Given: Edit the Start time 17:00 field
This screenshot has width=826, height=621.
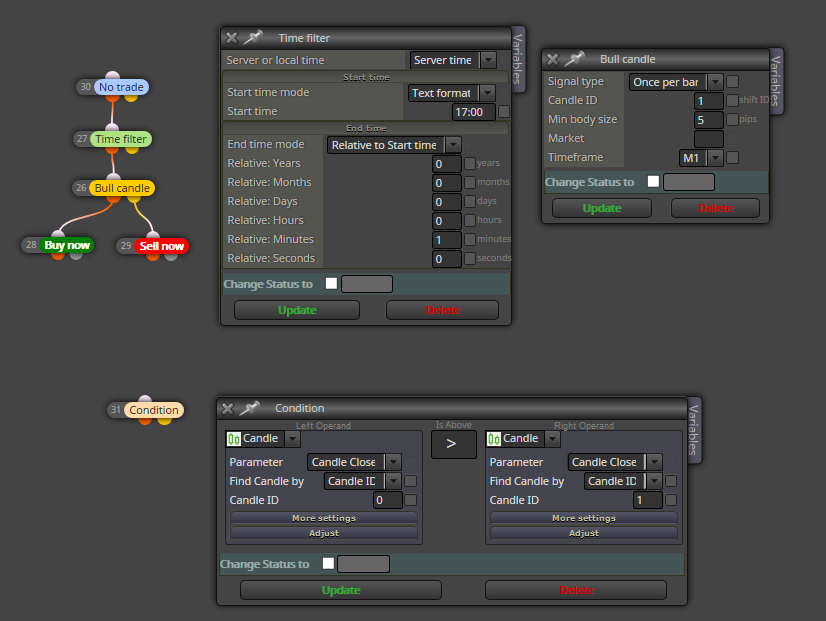Looking at the screenshot, I should 474,112.
